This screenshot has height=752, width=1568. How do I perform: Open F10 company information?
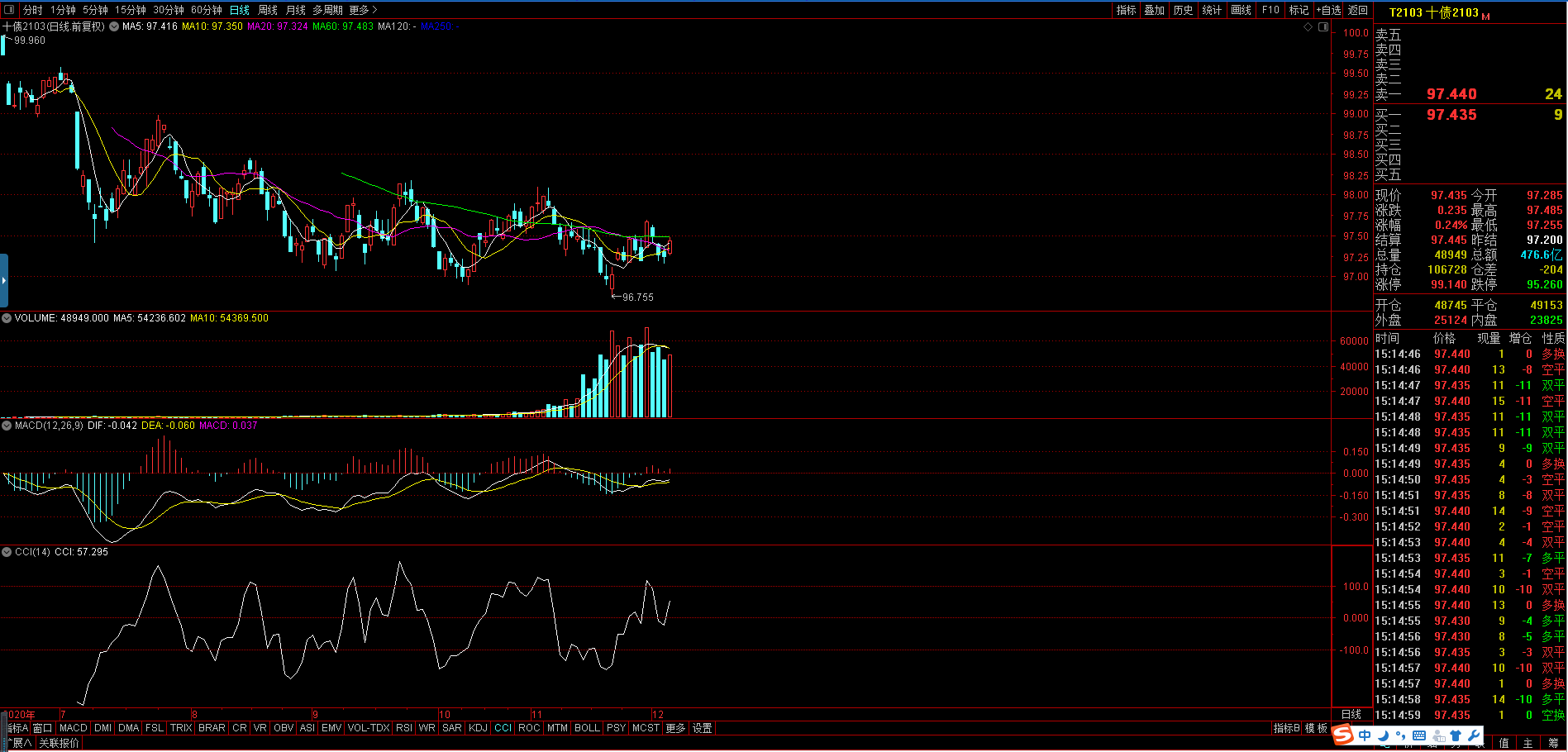point(1270,10)
